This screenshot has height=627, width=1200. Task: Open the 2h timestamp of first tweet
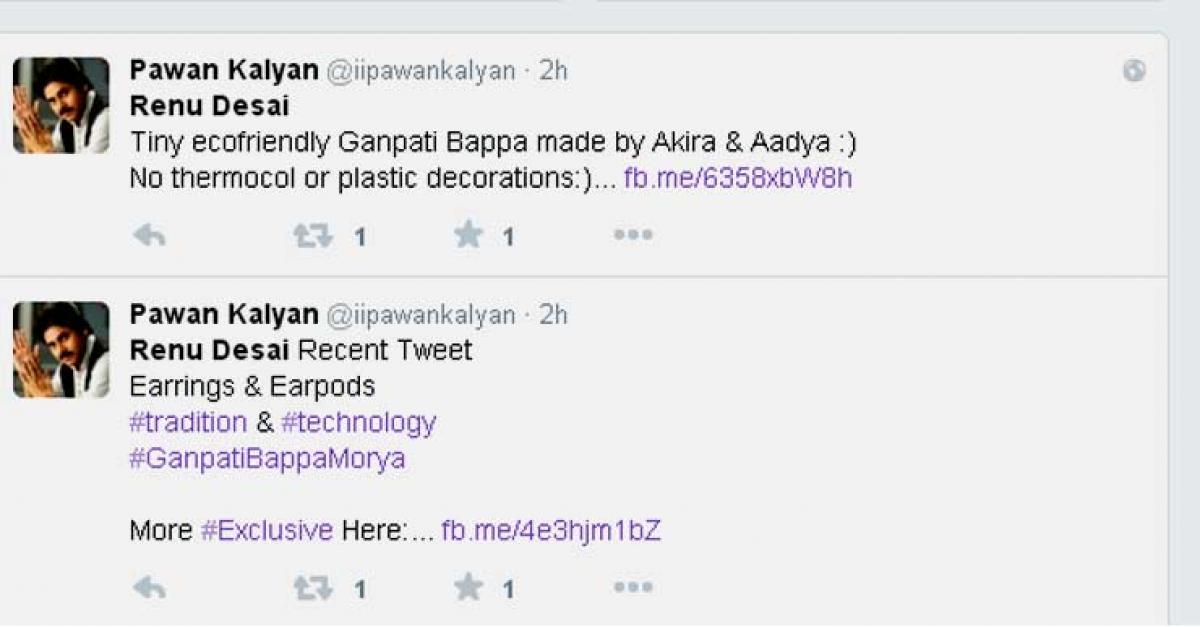554,71
